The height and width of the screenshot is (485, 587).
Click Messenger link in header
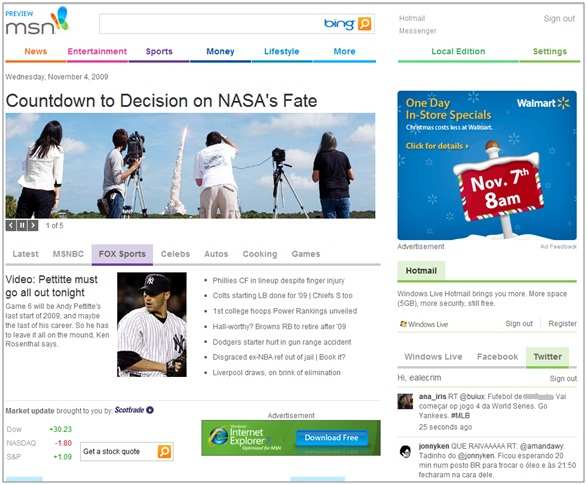pos(417,31)
